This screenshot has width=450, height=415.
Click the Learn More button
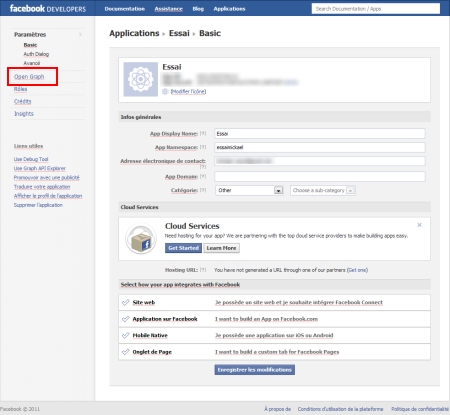click(221, 248)
